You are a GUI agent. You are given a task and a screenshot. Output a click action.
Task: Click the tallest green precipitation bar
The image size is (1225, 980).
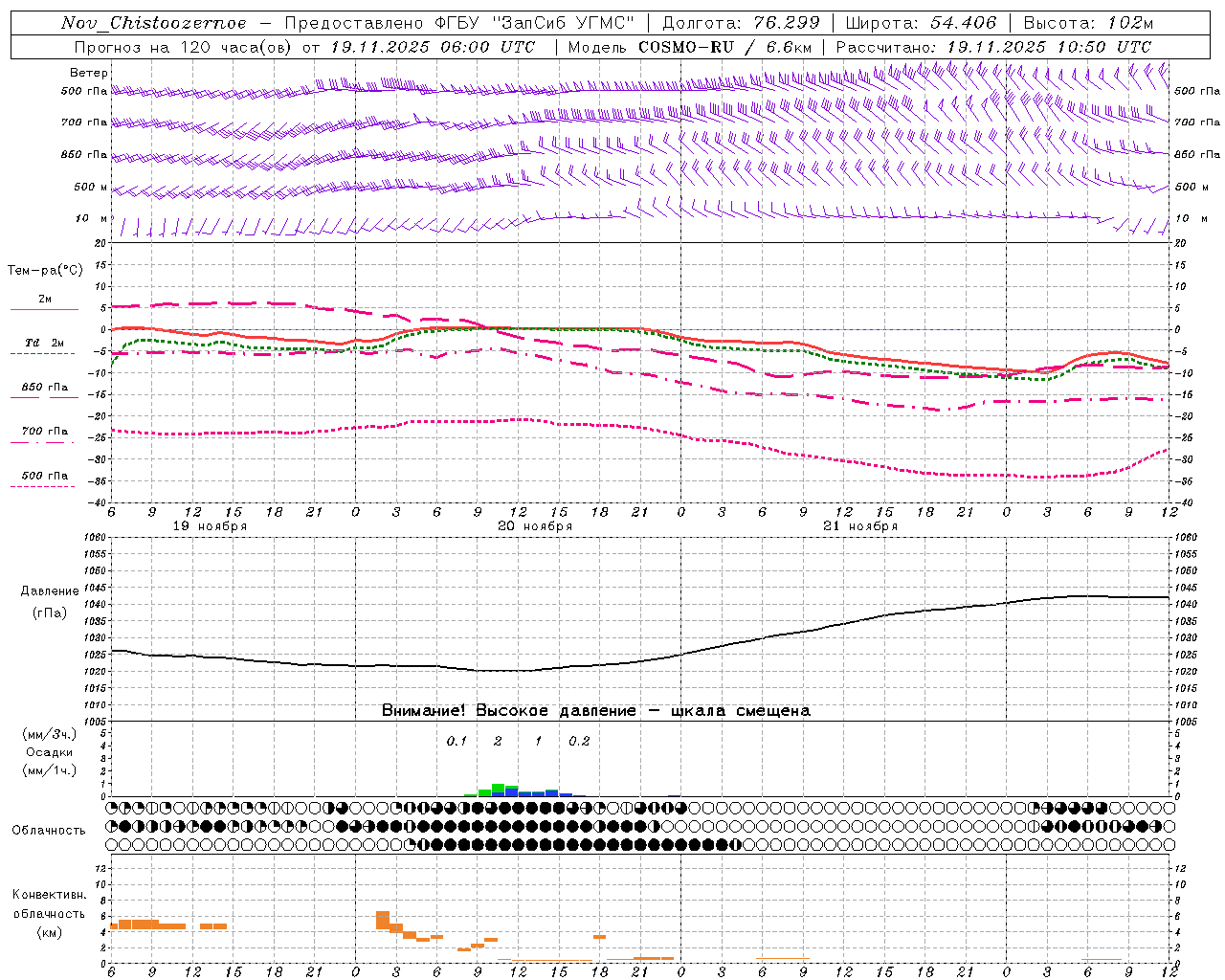(498, 790)
